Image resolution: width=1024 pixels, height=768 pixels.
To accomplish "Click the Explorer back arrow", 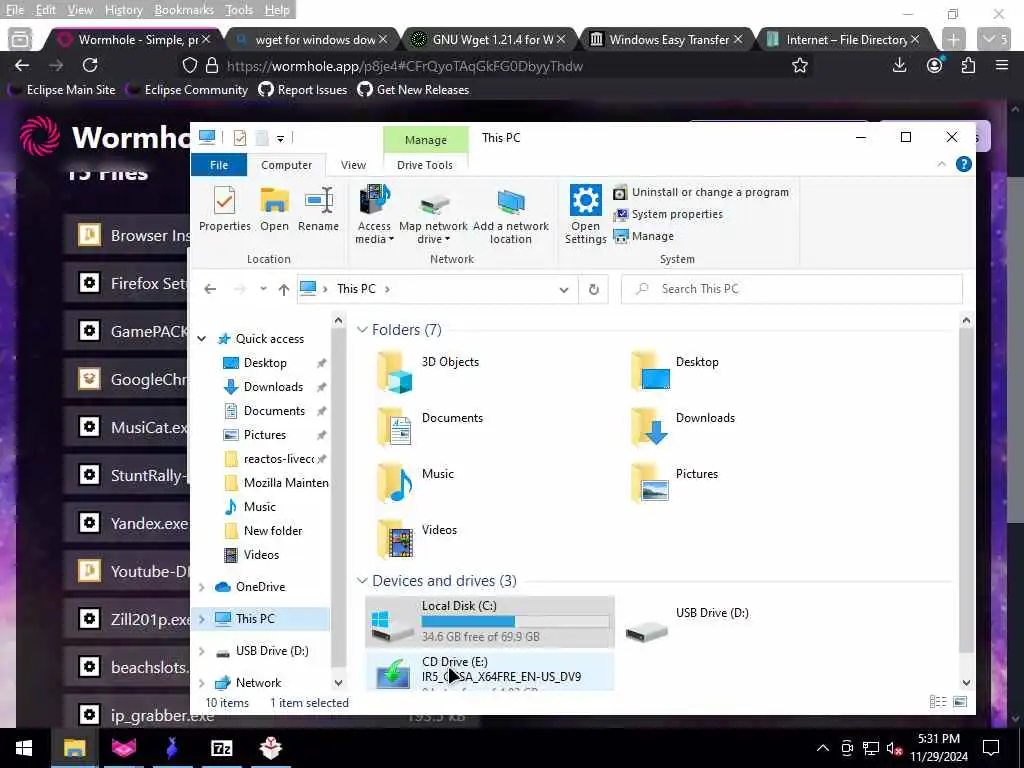I will (210, 289).
